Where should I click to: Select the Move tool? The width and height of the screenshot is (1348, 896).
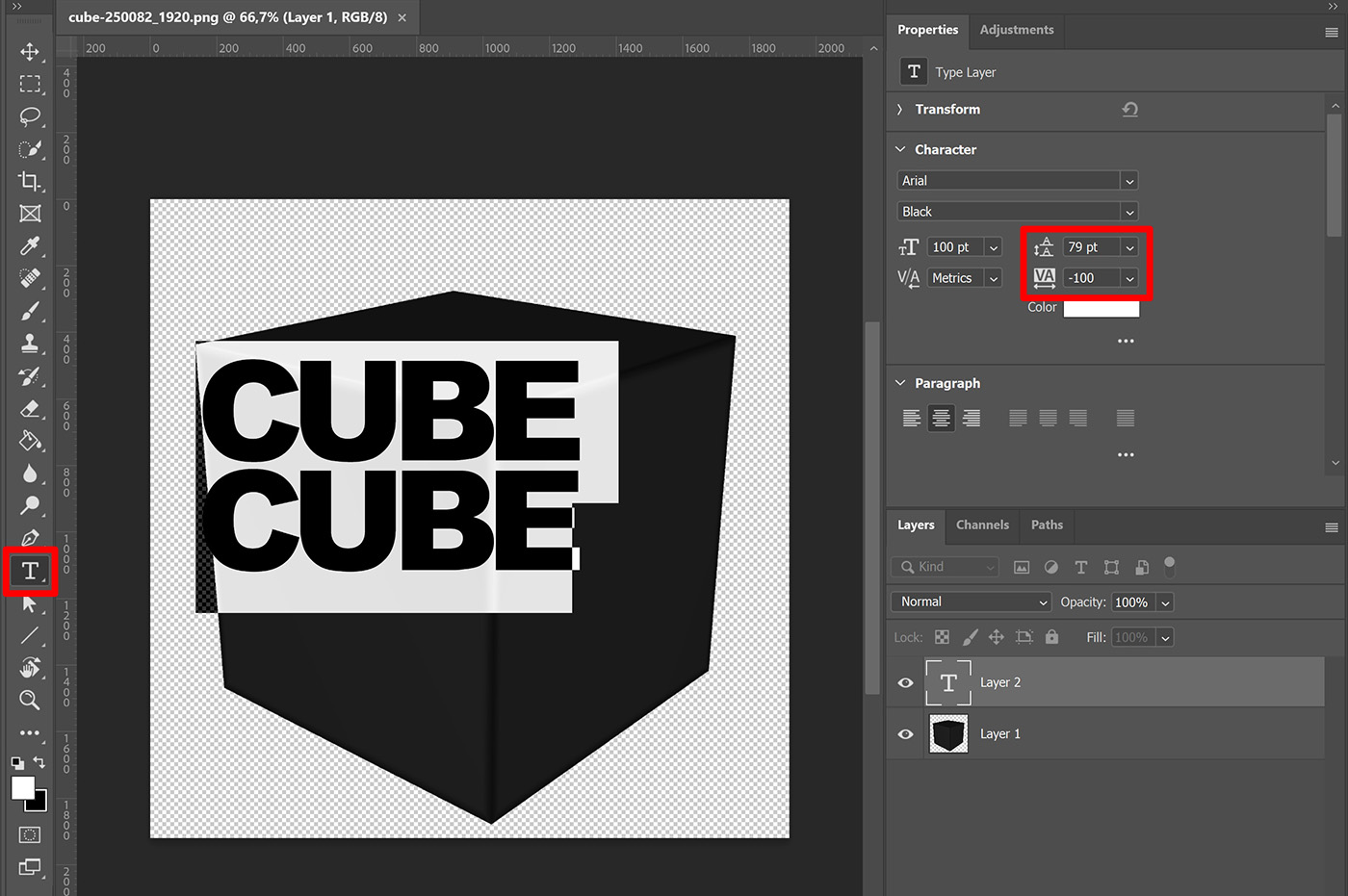tap(30, 52)
